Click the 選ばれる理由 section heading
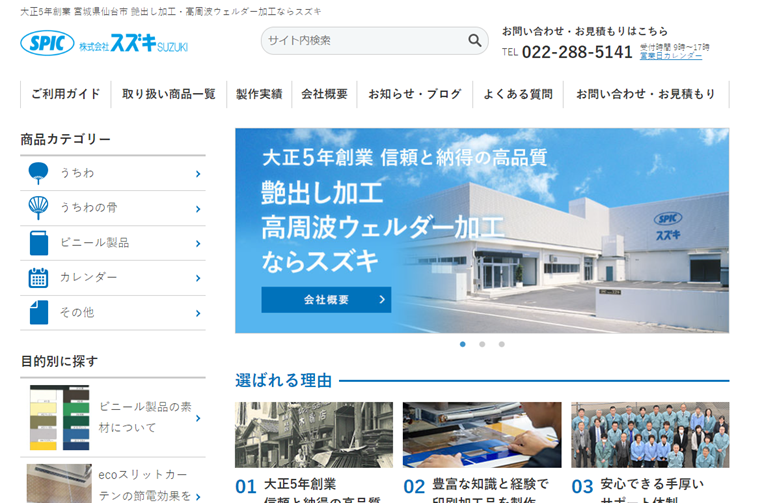This screenshot has height=503, width=762. click(284, 381)
